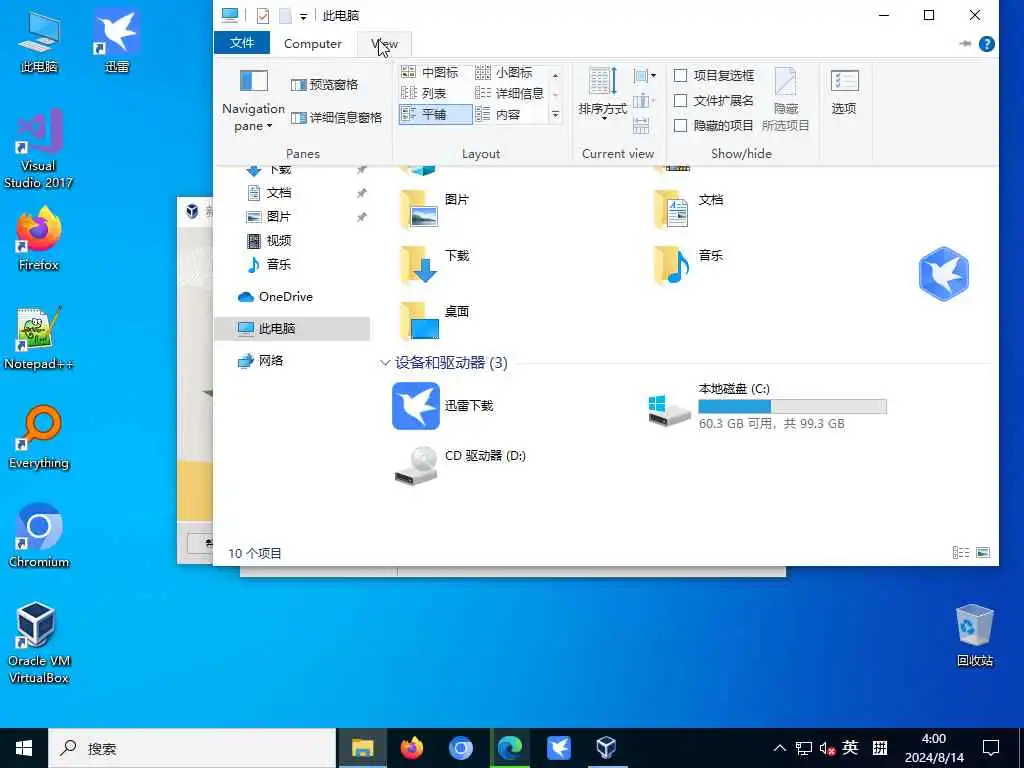Click the 选项 options button
Image resolution: width=1024 pixels, height=768 pixels.
point(844,93)
